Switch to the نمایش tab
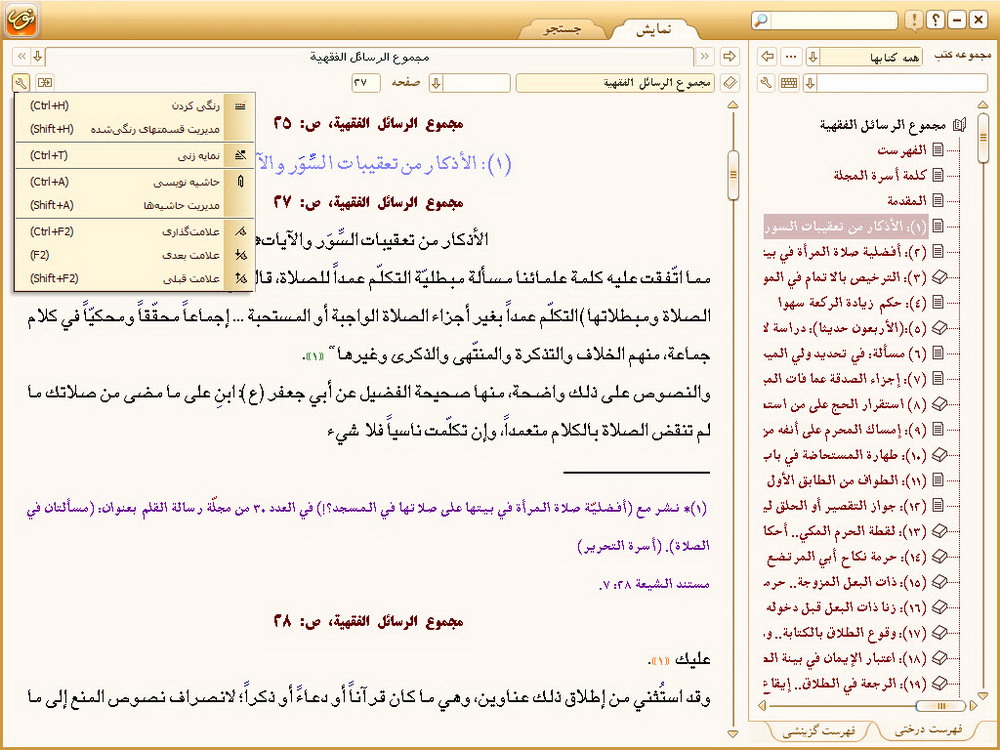The width and height of the screenshot is (1000, 750). click(x=654, y=29)
